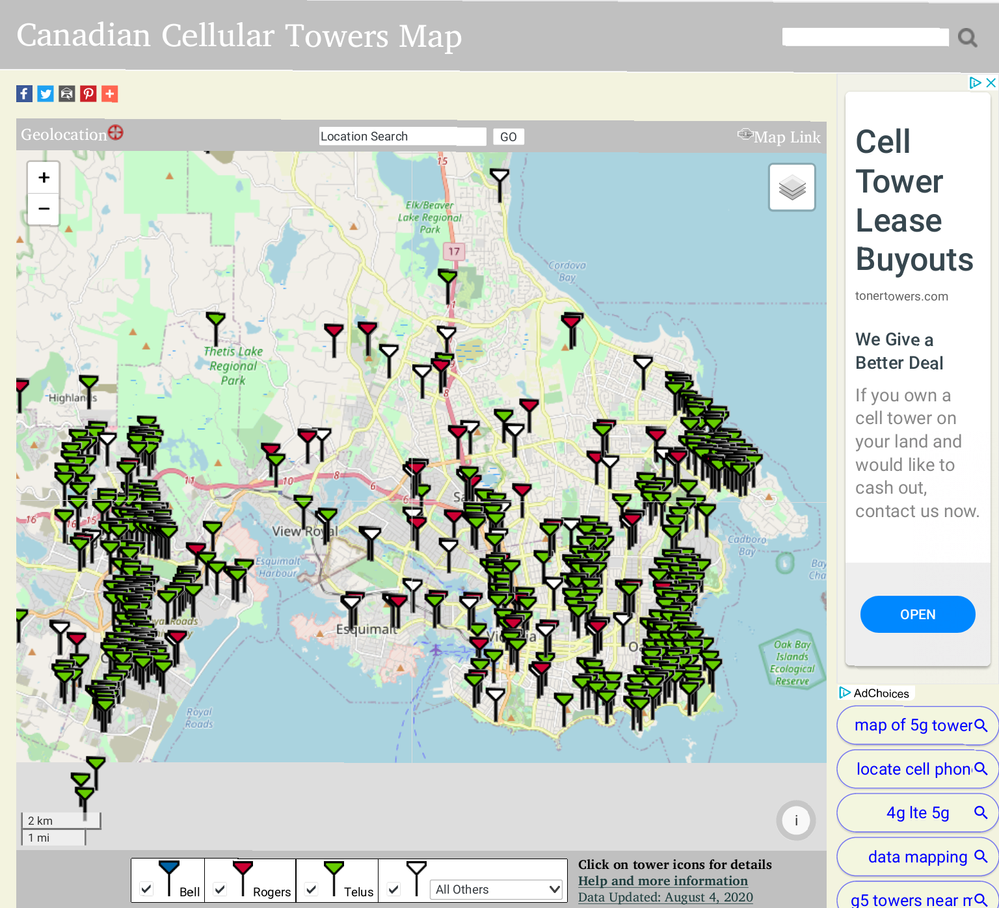The height and width of the screenshot is (908, 999).
Task: Open the All Others carrier dropdown
Action: [x=496, y=888]
